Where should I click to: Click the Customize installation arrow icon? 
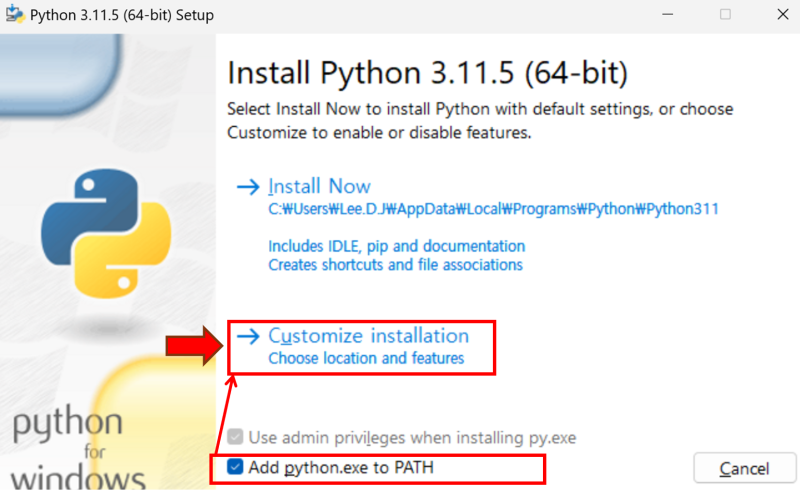(248, 336)
